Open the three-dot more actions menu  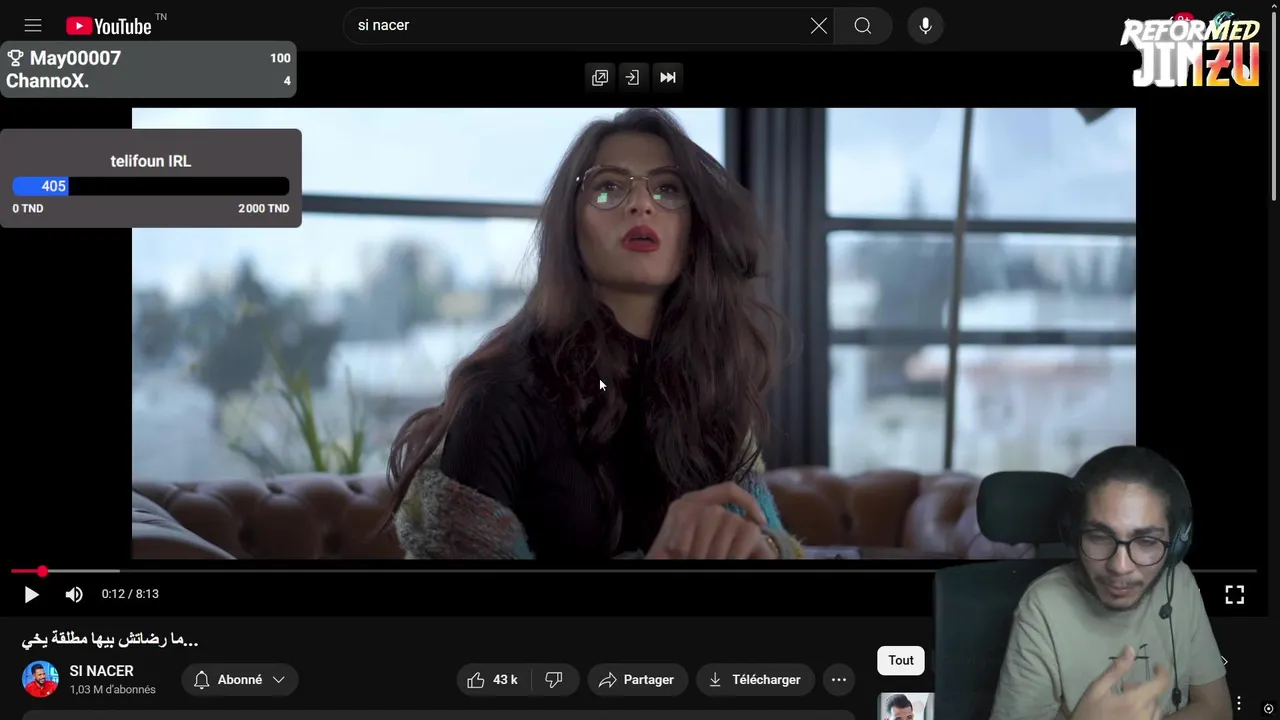[839, 680]
